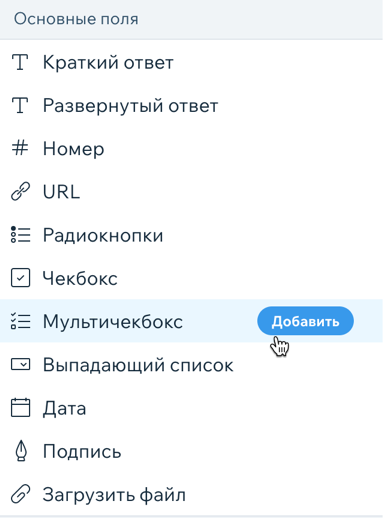The width and height of the screenshot is (384, 518).
Task: Click the Мультичекбокс checklist icon
Action: click(20, 321)
